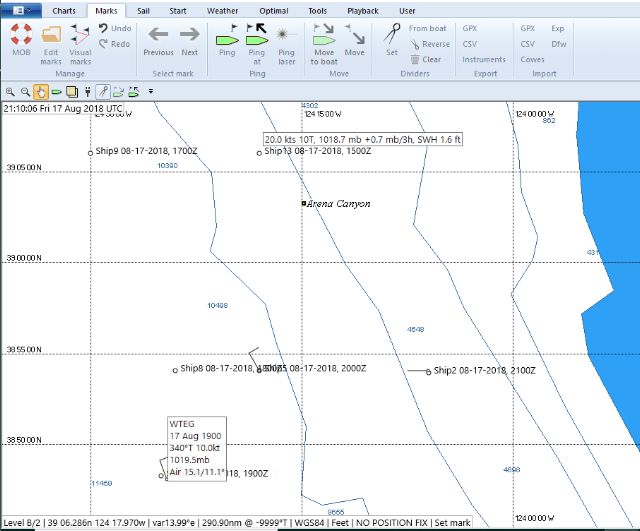Select Ship8 observation marker

click(x=175, y=370)
